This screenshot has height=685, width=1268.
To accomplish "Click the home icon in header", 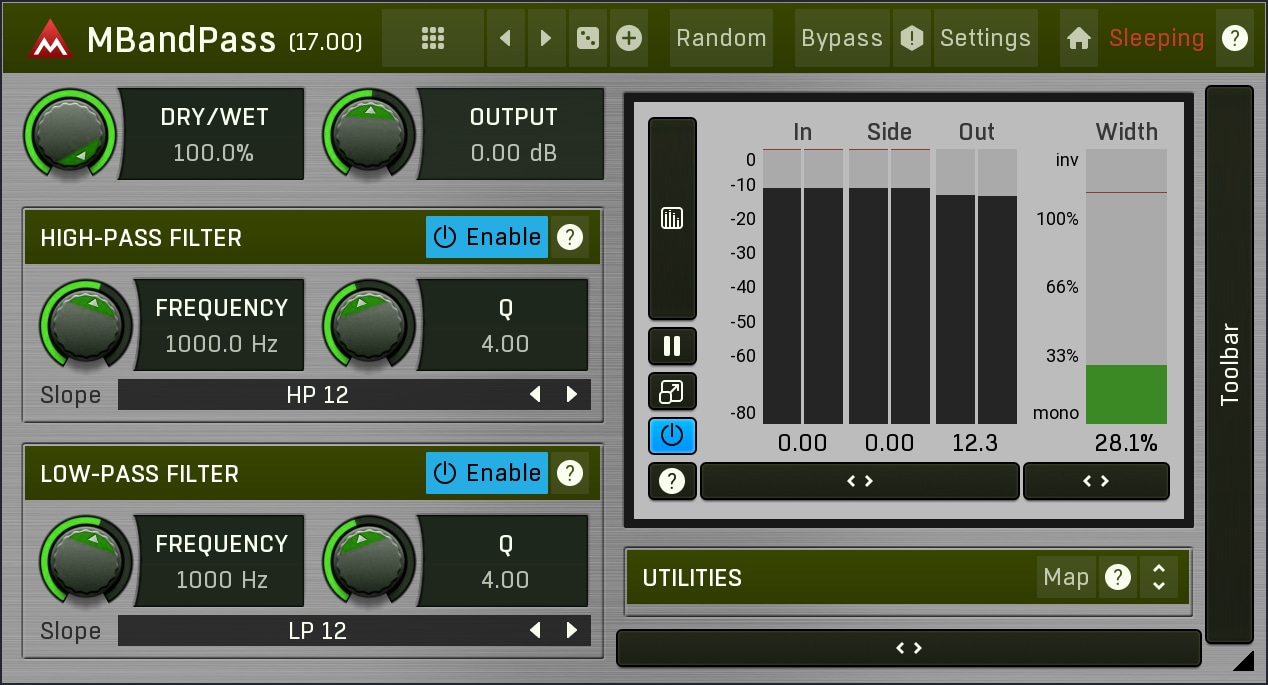I will [x=1078, y=38].
